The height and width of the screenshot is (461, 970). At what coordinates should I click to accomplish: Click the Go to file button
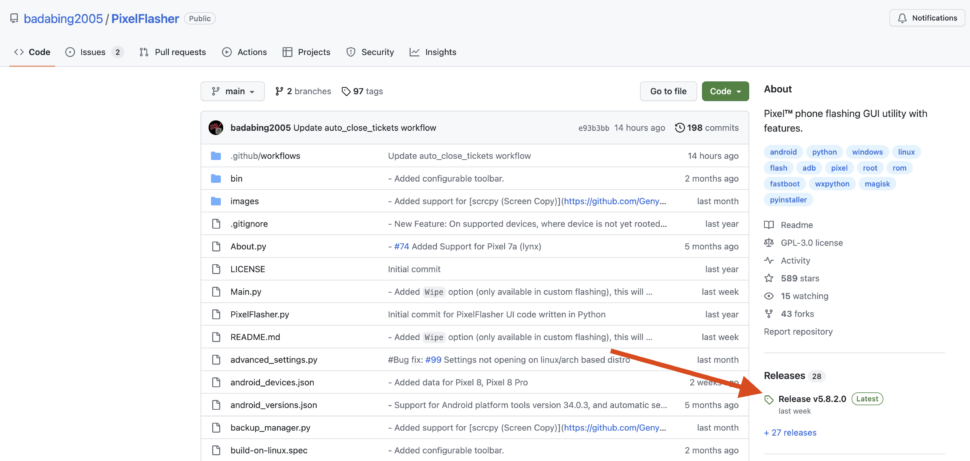668,91
